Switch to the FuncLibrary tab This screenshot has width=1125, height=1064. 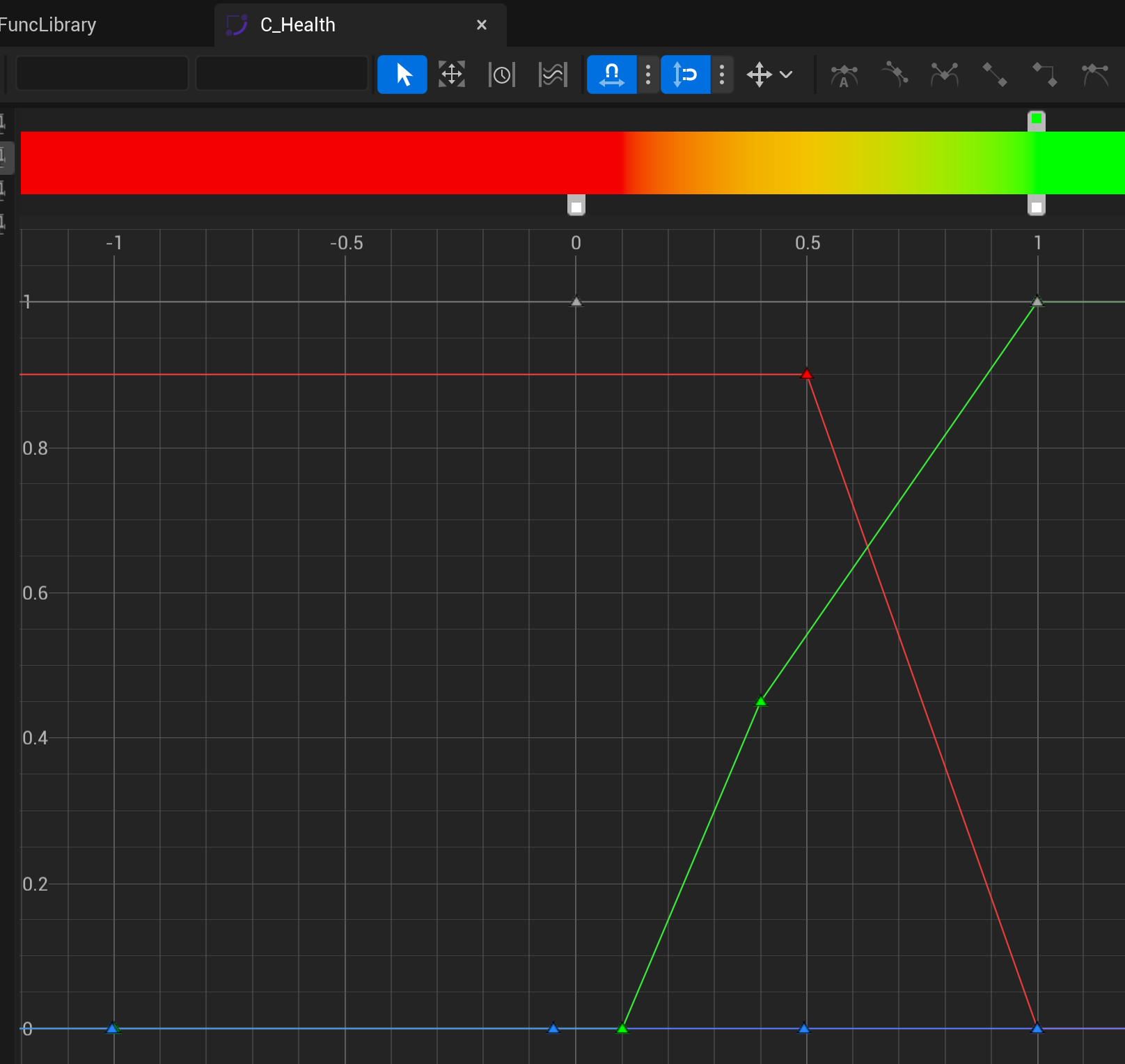pyautogui.click(x=49, y=25)
